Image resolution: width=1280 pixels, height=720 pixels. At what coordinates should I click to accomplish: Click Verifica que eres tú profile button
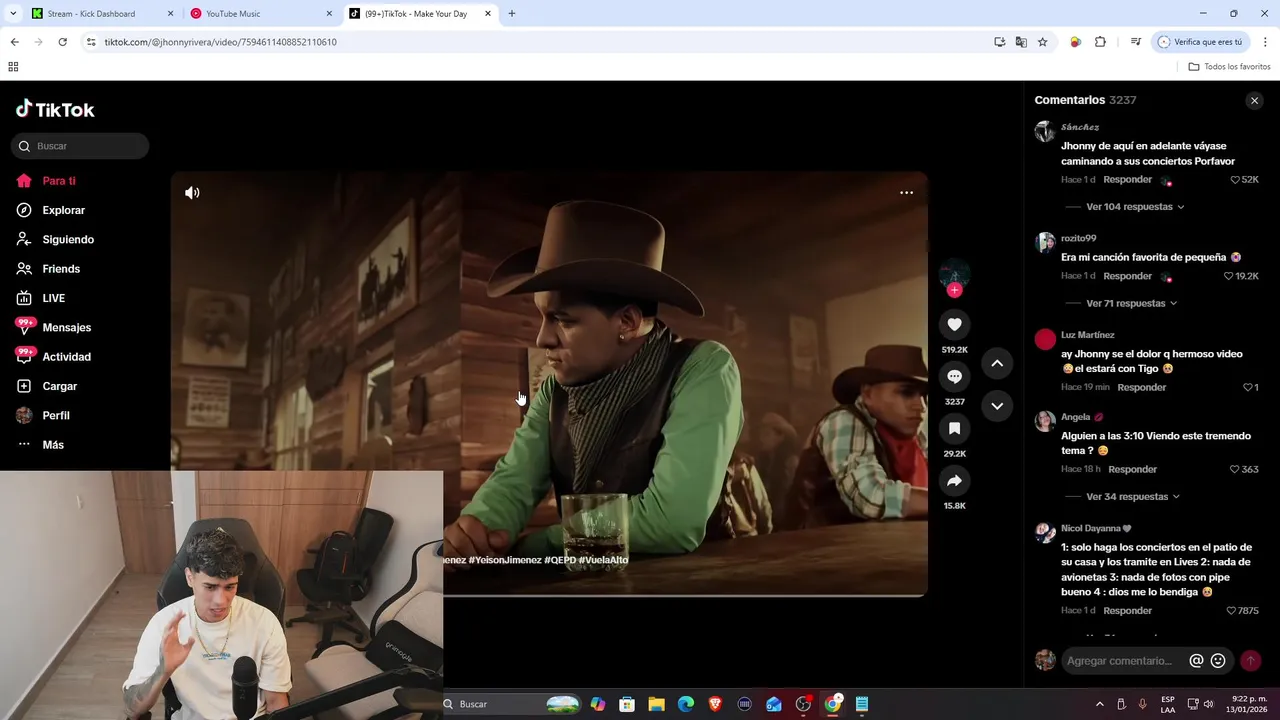pyautogui.click(x=1200, y=42)
